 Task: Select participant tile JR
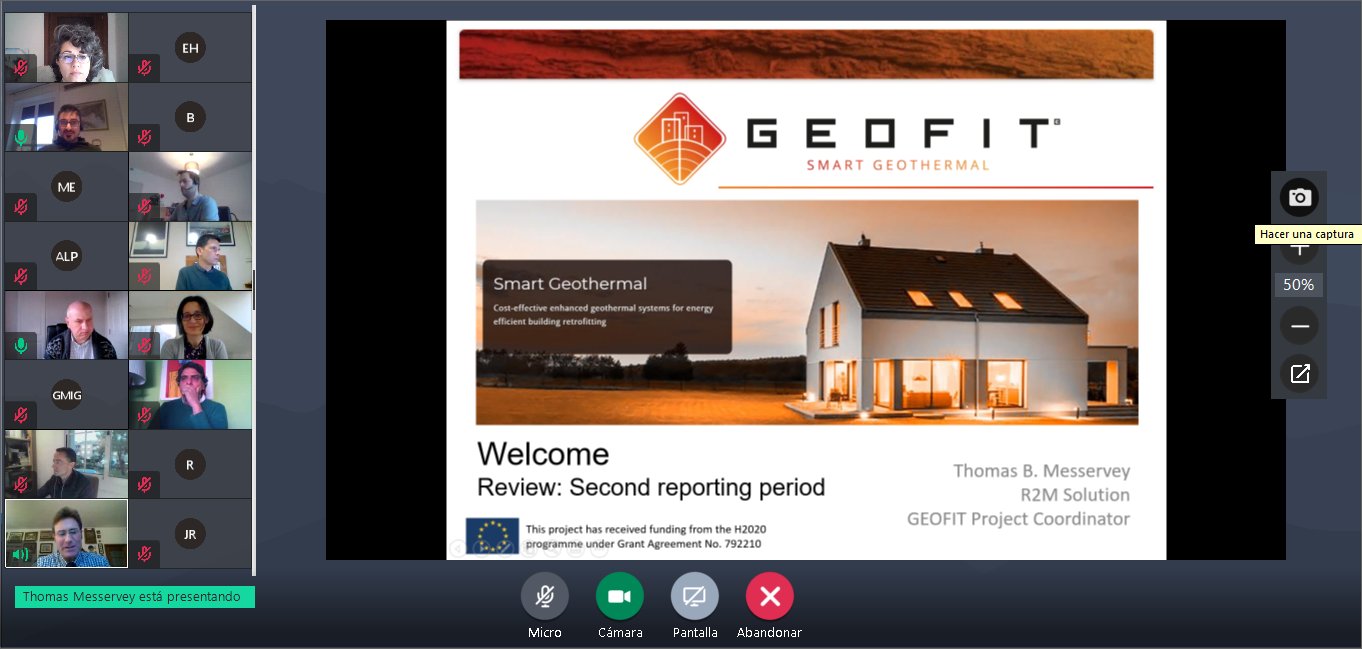tap(190, 534)
